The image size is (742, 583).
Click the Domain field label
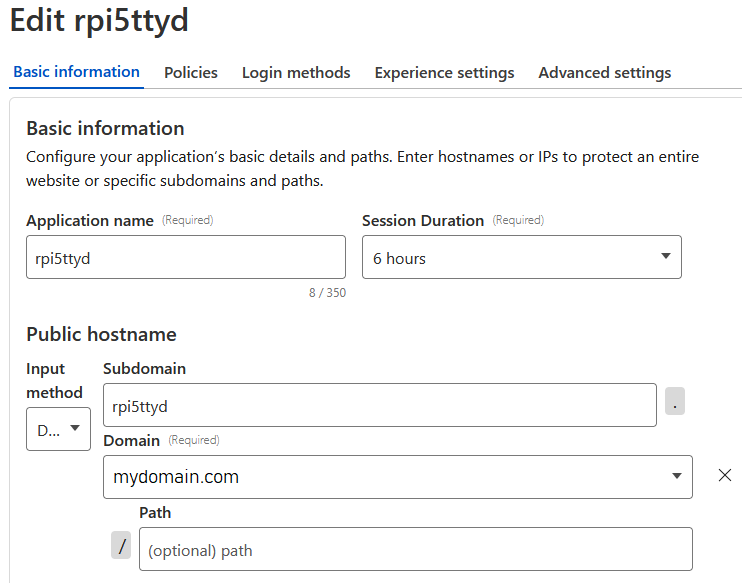pos(131,440)
